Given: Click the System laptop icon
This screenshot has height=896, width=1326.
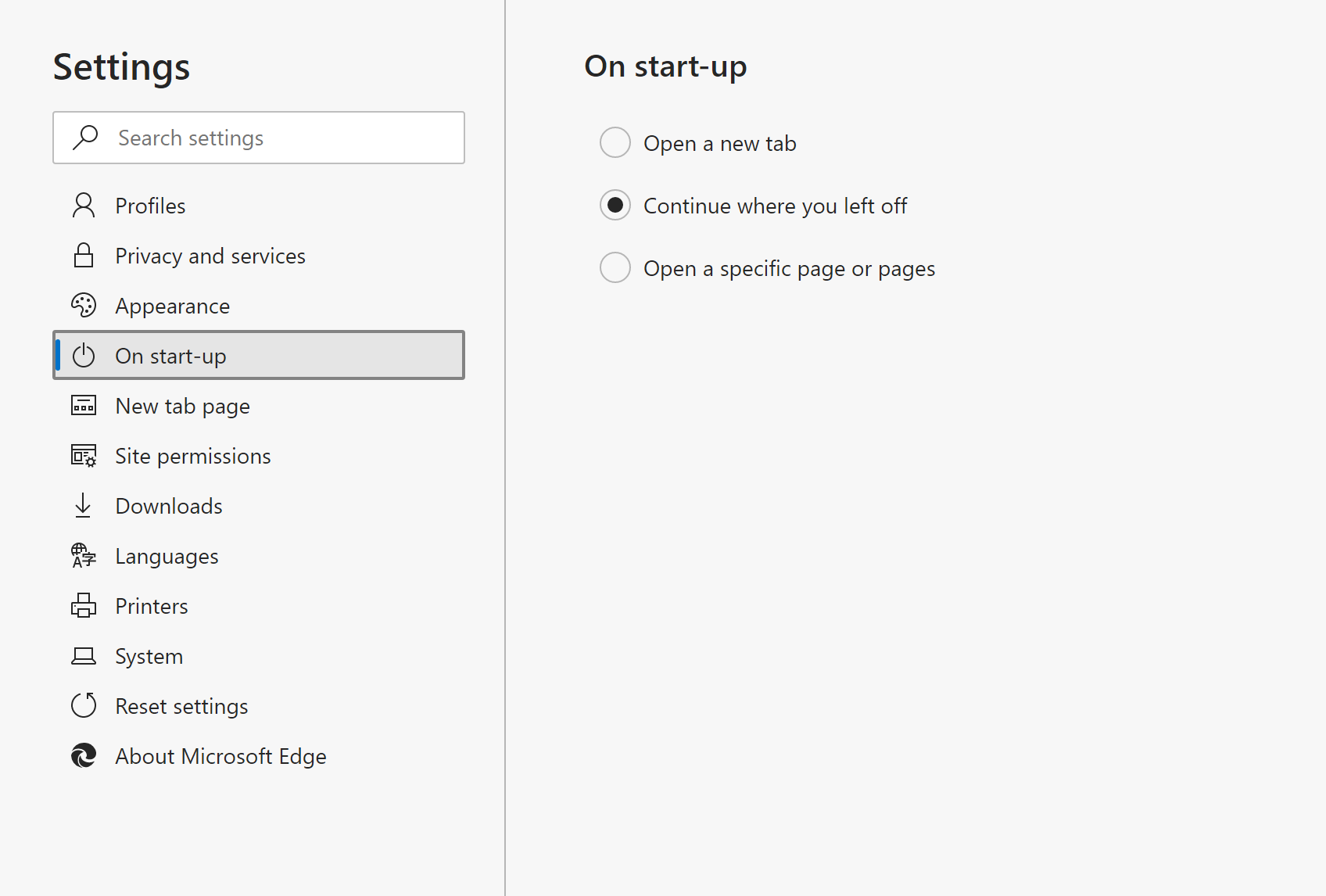Looking at the screenshot, I should pyautogui.click(x=83, y=655).
